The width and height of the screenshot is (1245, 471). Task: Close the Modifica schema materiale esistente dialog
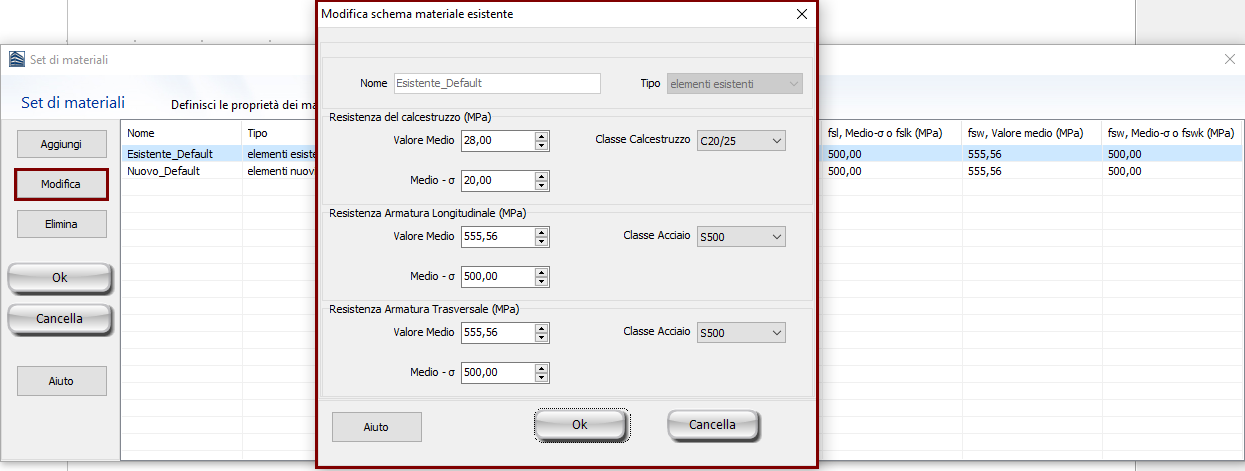coord(801,14)
